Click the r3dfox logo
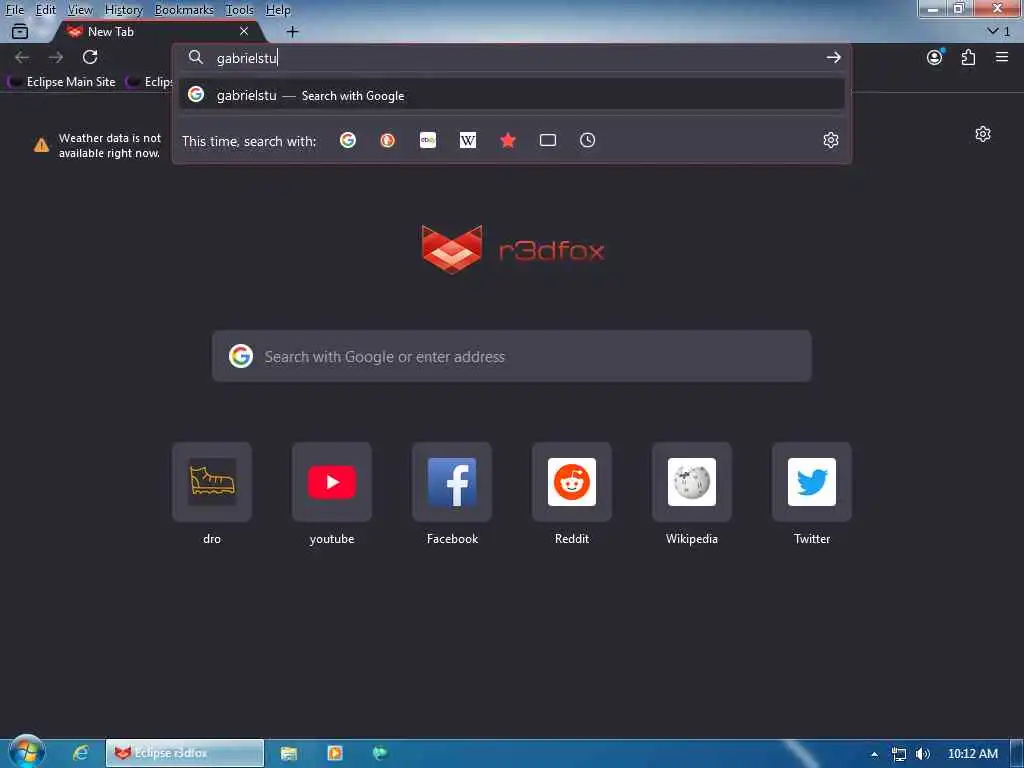Viewport: 1024px width, 768px height. pos(513,249)
